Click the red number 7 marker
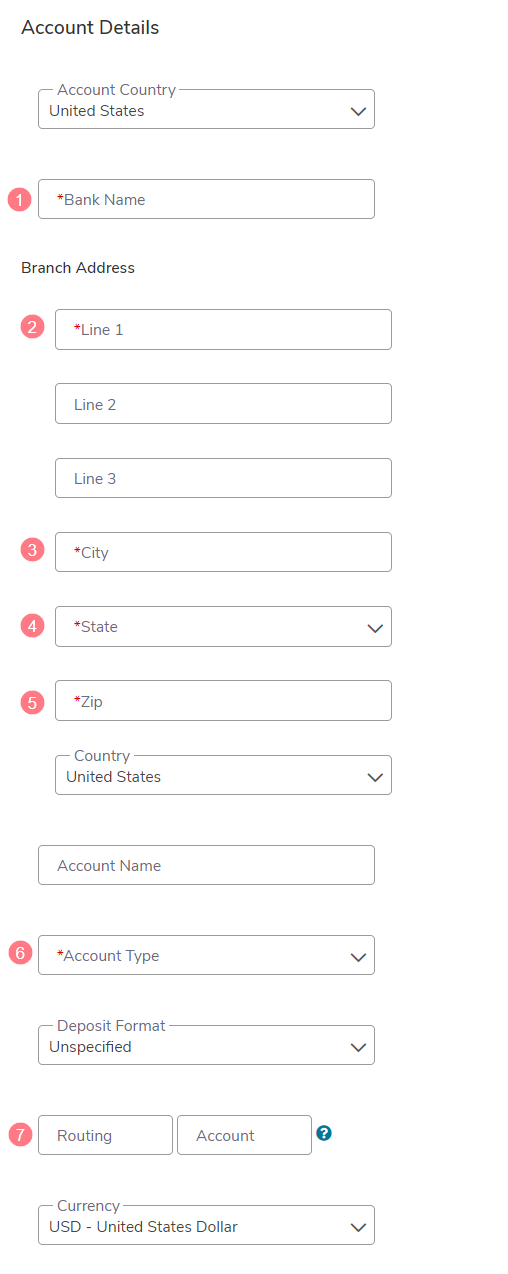Viewport: 508px width, 1274px height. click(20, 1135)
